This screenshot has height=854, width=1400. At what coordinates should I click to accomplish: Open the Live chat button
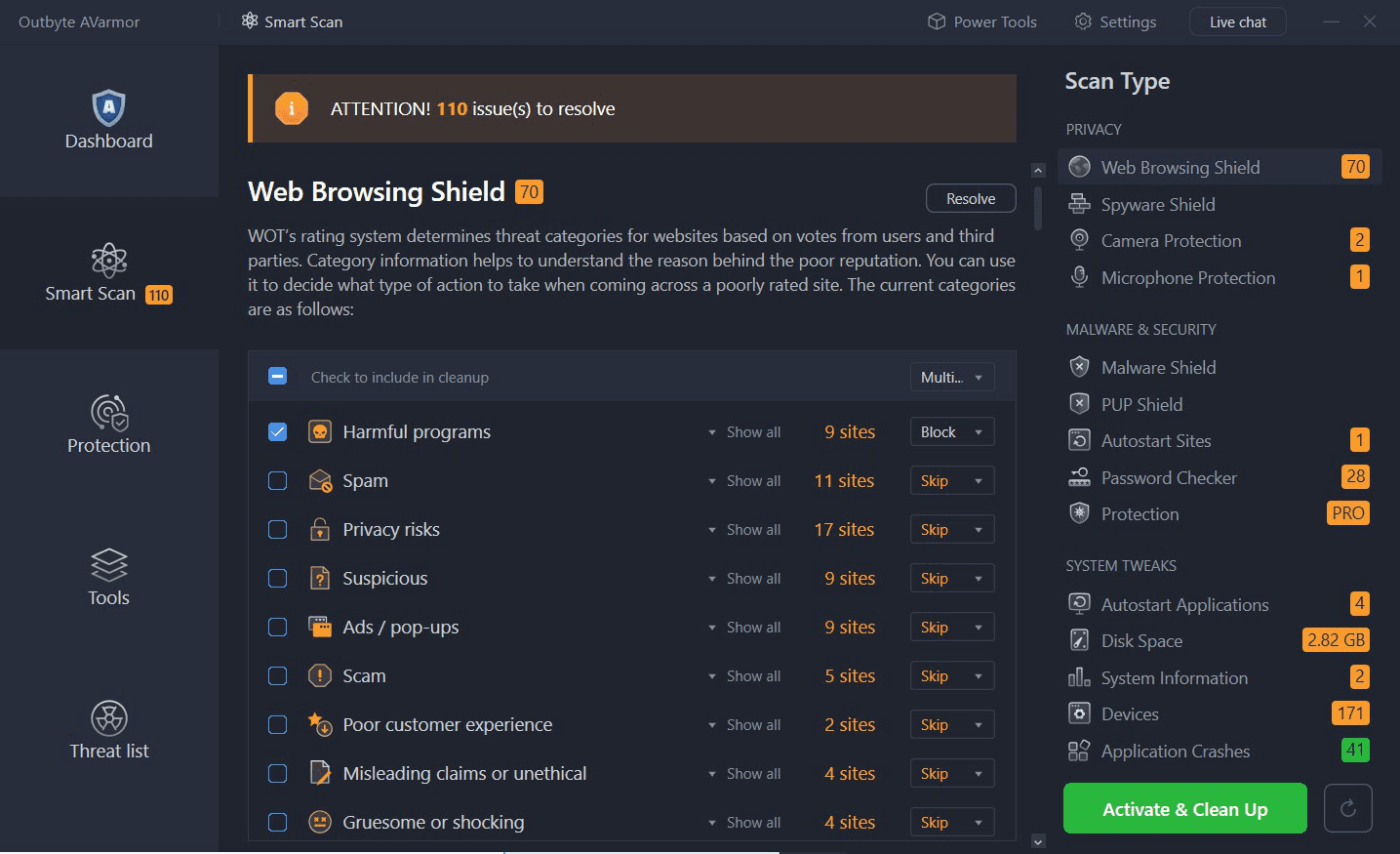pos(1237,21)
